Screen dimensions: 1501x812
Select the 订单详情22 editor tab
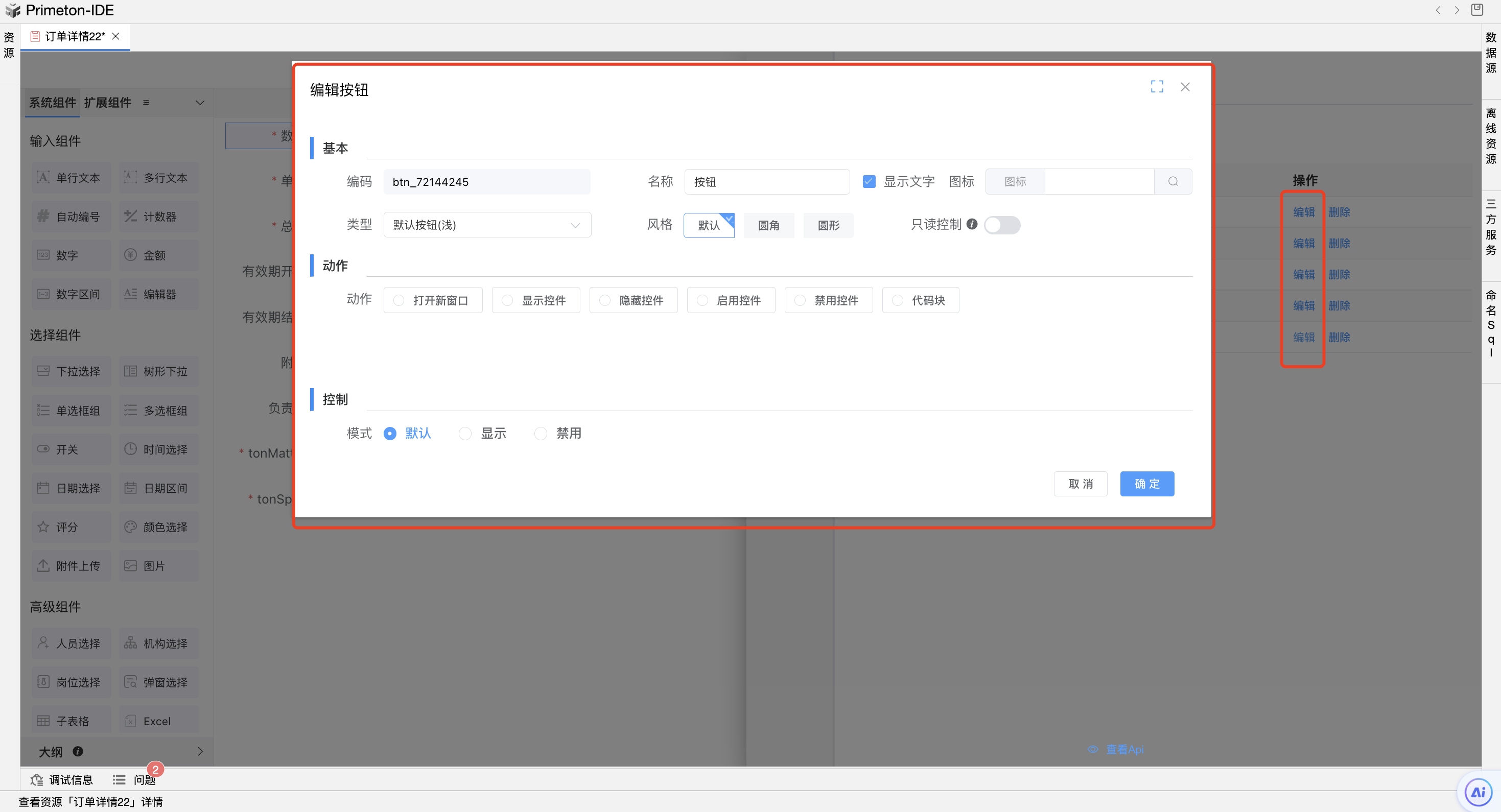[x=75, y=37]
